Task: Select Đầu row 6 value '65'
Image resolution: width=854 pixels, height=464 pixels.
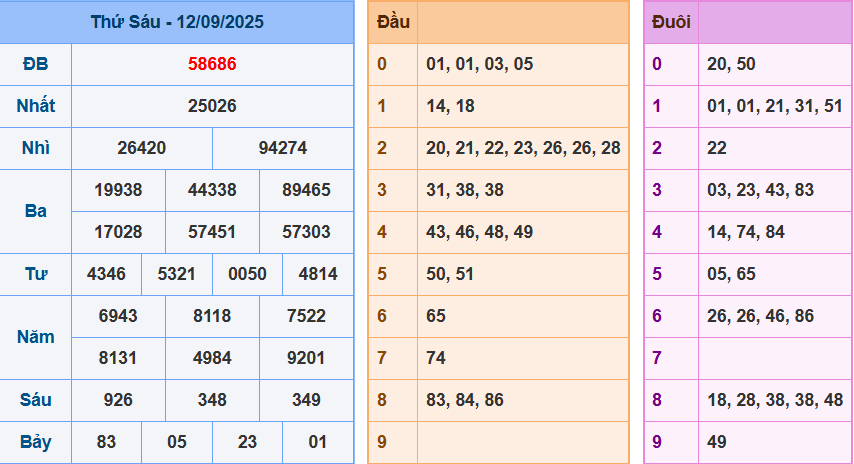Action: (436, 315)
